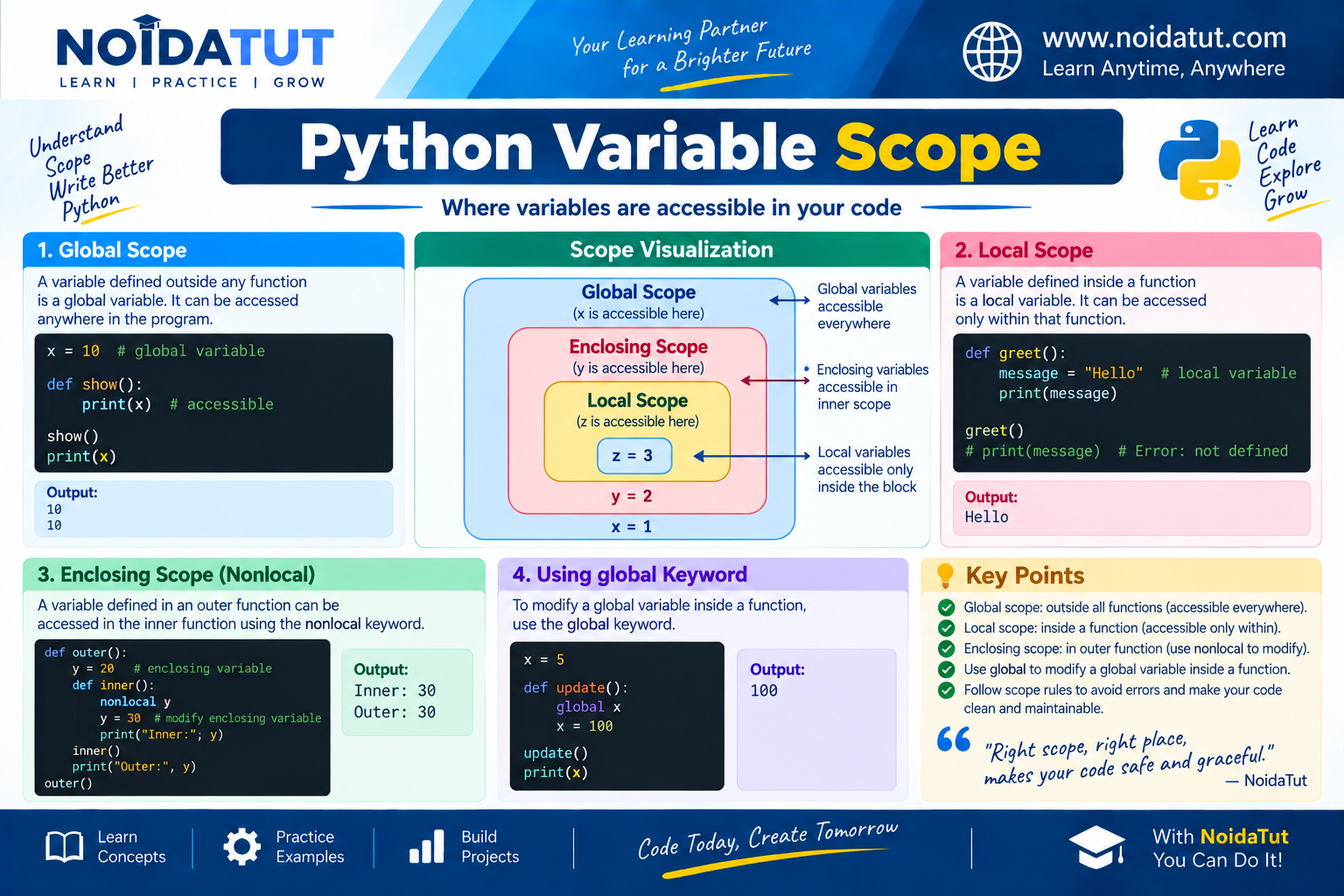Click the 'Code Today, Create Tomorrow' slogan
The width and height of the screenshot is (1344, 896).
pos(767,840)
